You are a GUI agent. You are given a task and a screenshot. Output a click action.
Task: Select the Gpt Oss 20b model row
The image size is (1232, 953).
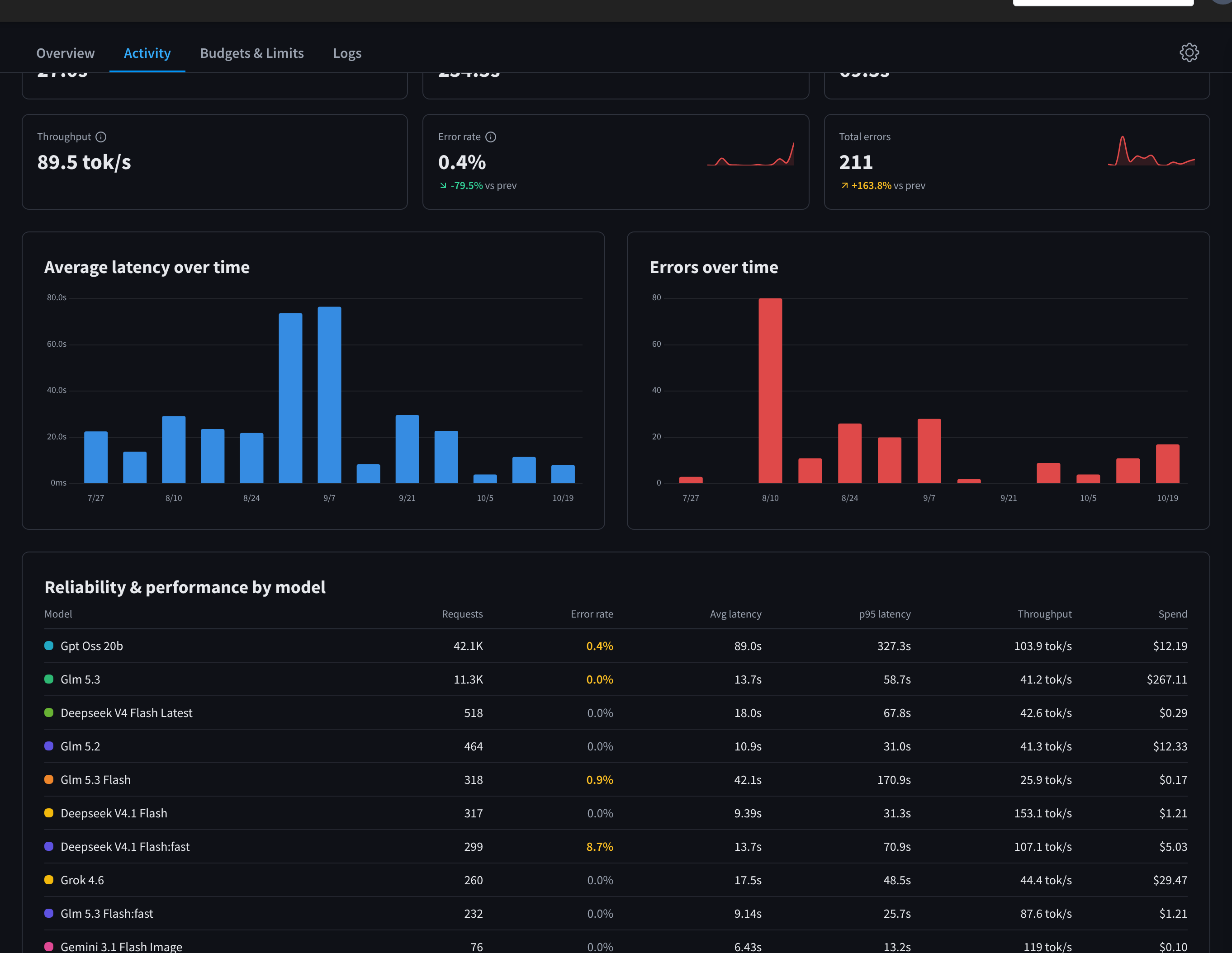[616, 646]
